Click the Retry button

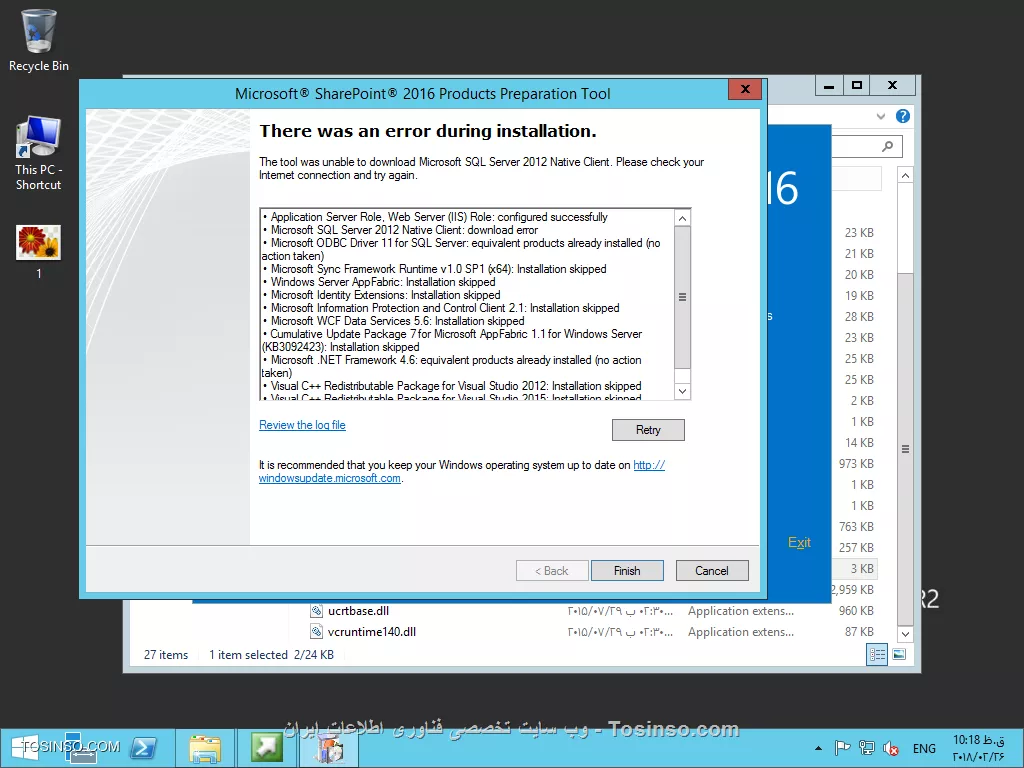click(648, 430)
